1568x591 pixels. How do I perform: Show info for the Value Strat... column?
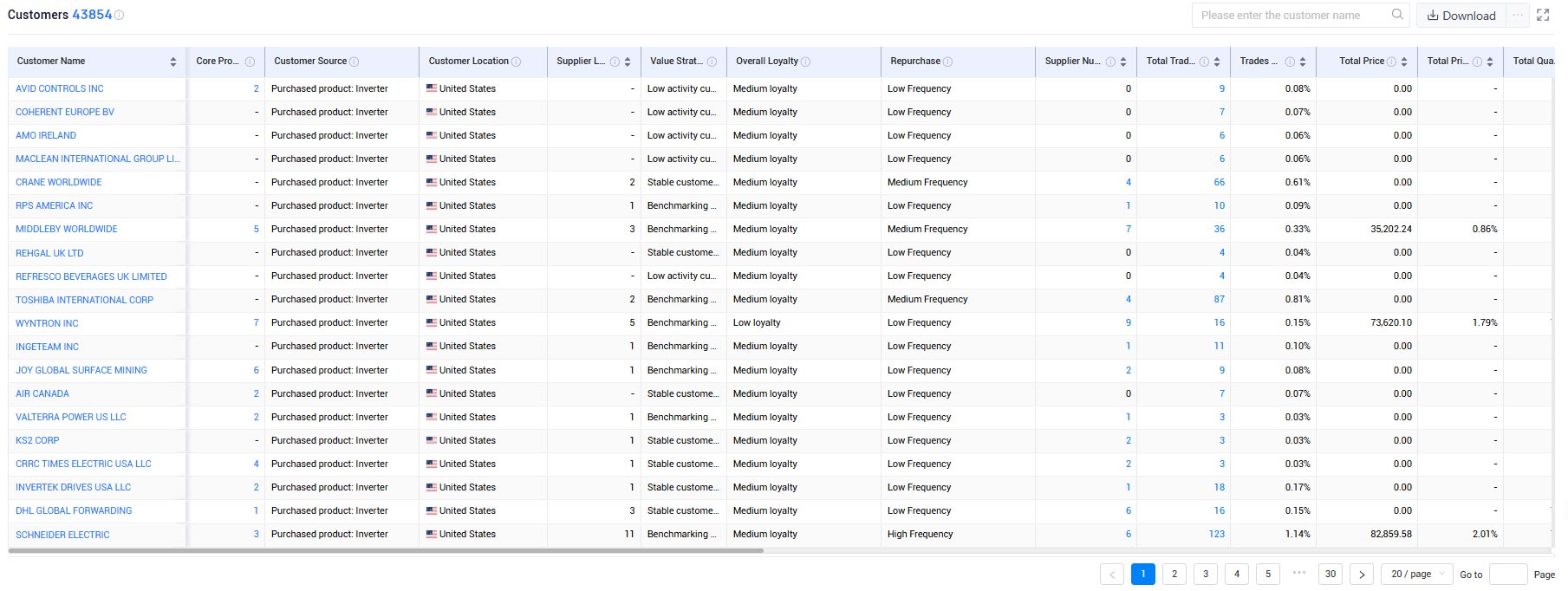point(712,62)
